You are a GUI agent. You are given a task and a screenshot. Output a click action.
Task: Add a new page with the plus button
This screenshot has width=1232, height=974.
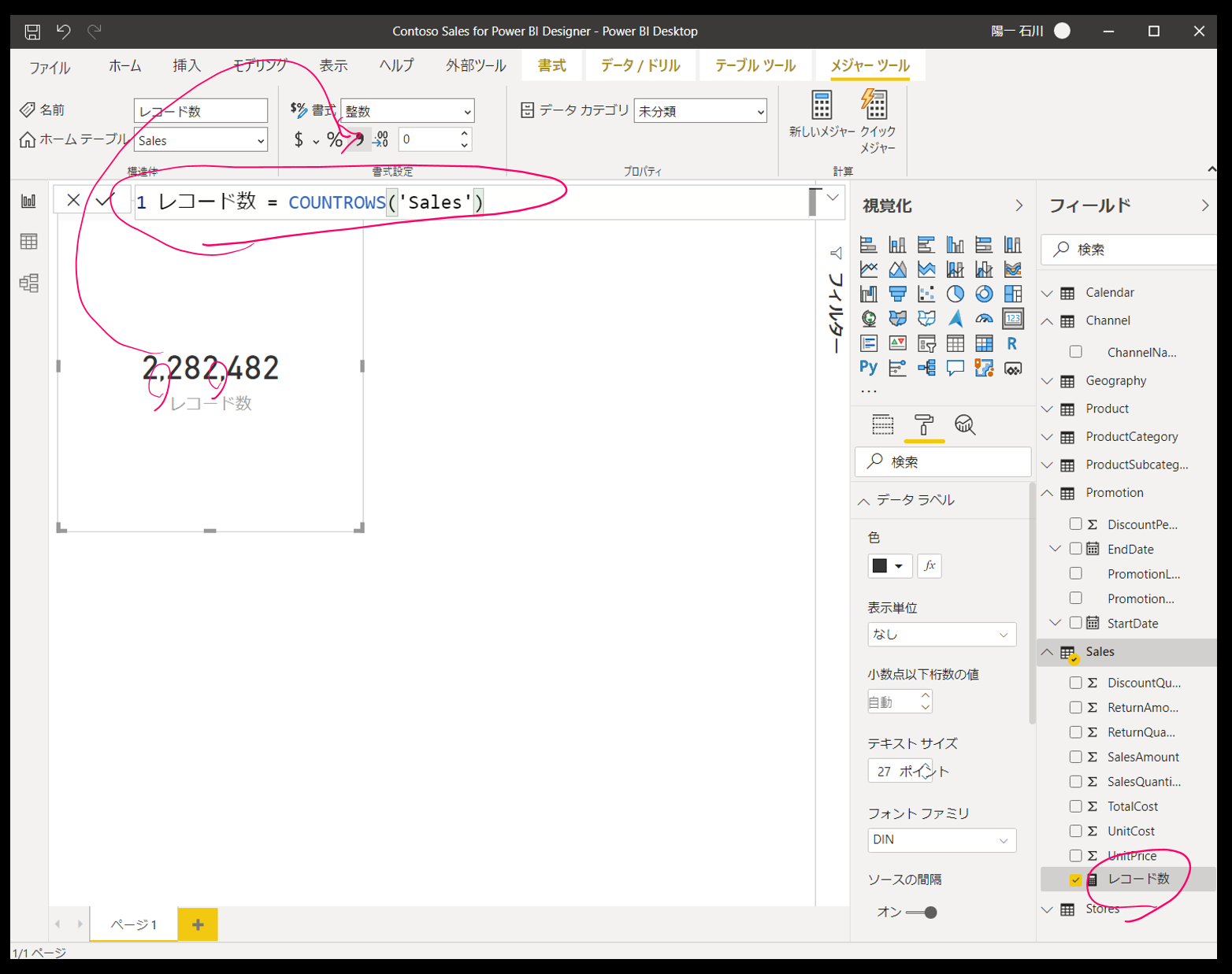coord(198,924)
